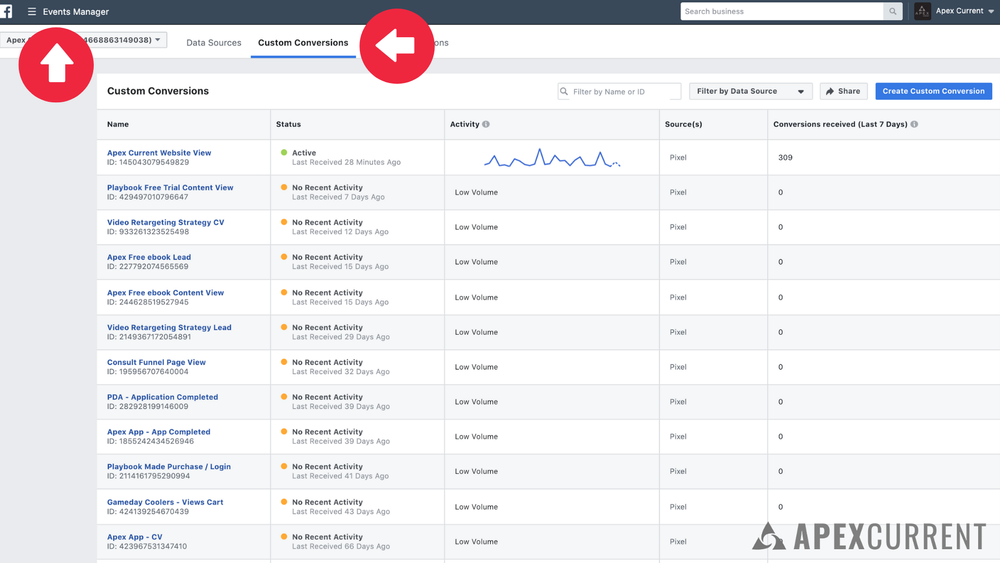Focus the Filter by Name or ID field
1000x563 pixels.
pyautogui.click(x=619, y=92)
